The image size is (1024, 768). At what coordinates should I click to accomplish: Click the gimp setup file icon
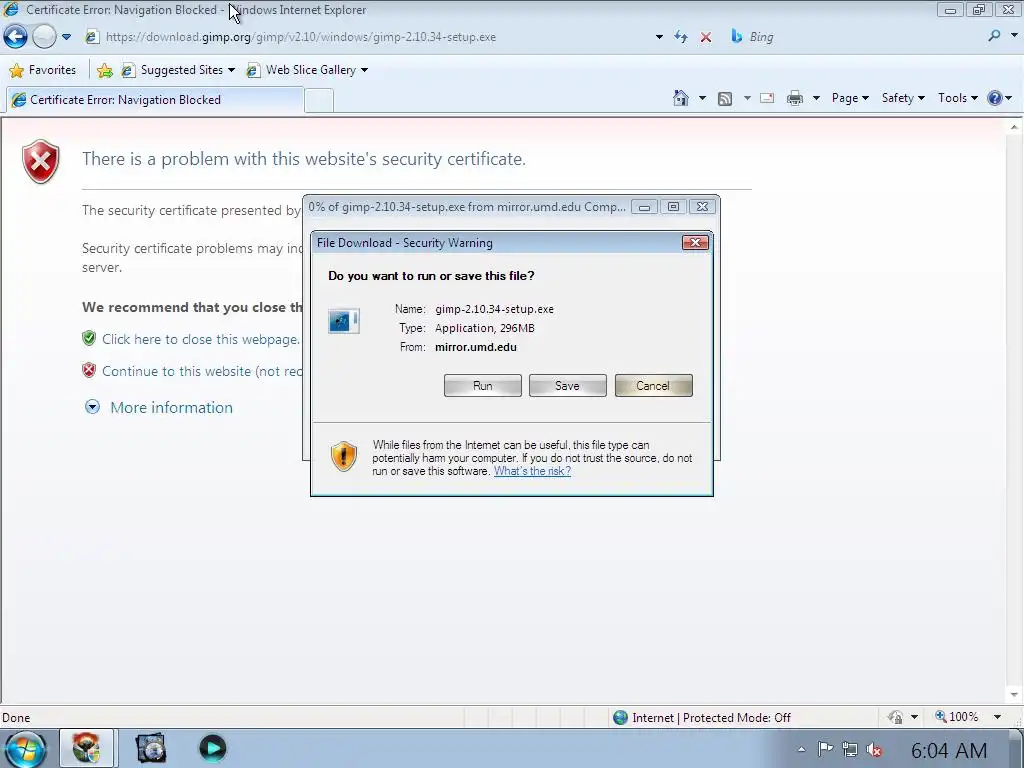coord(344,321)
